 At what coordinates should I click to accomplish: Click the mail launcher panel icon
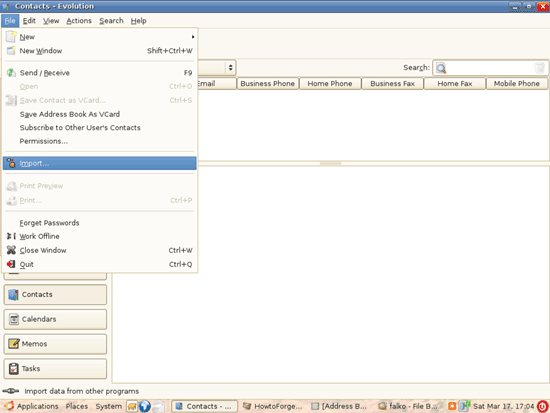coord(158,406)
